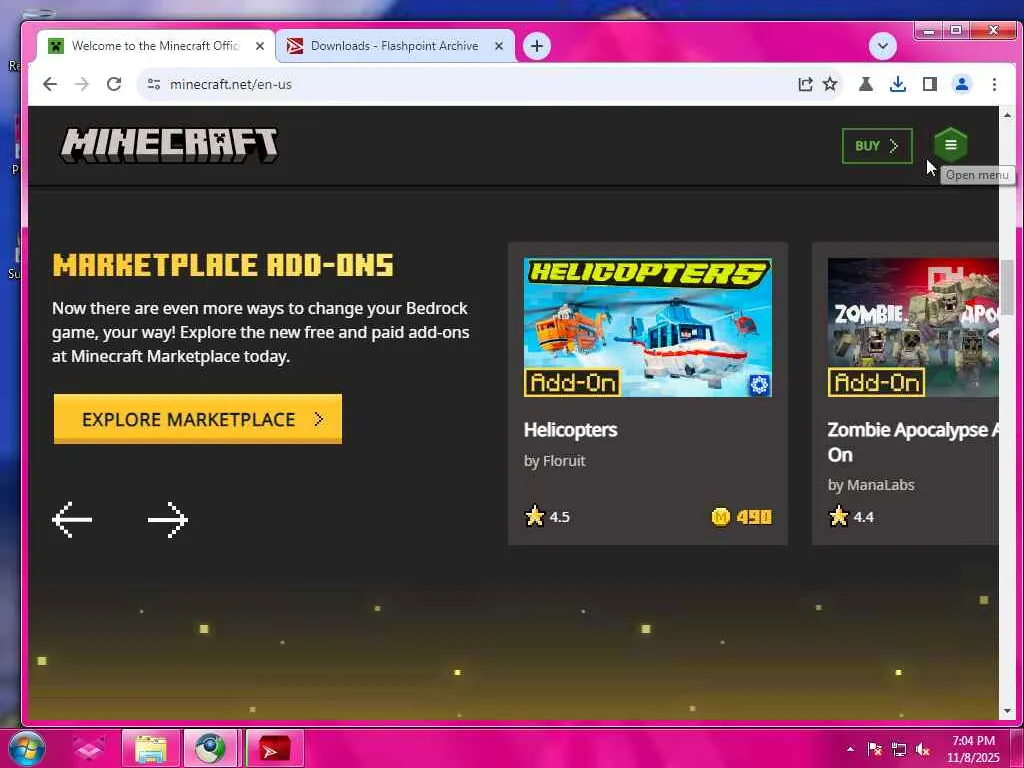
Task: Click the muted volume tray icon
Action: [923, 749]
